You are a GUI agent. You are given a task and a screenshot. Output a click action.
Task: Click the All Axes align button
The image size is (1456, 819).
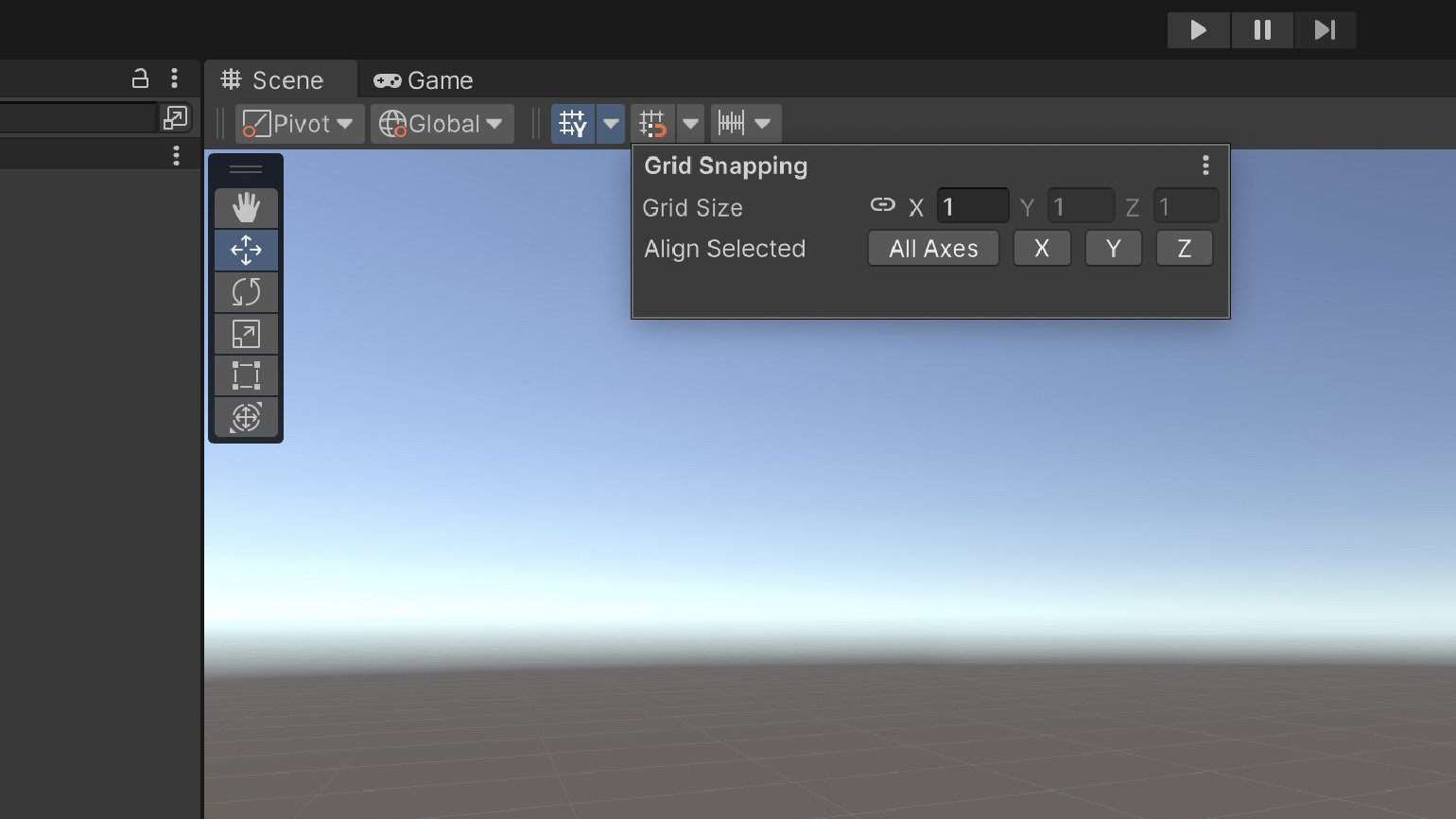pos(933,249)
